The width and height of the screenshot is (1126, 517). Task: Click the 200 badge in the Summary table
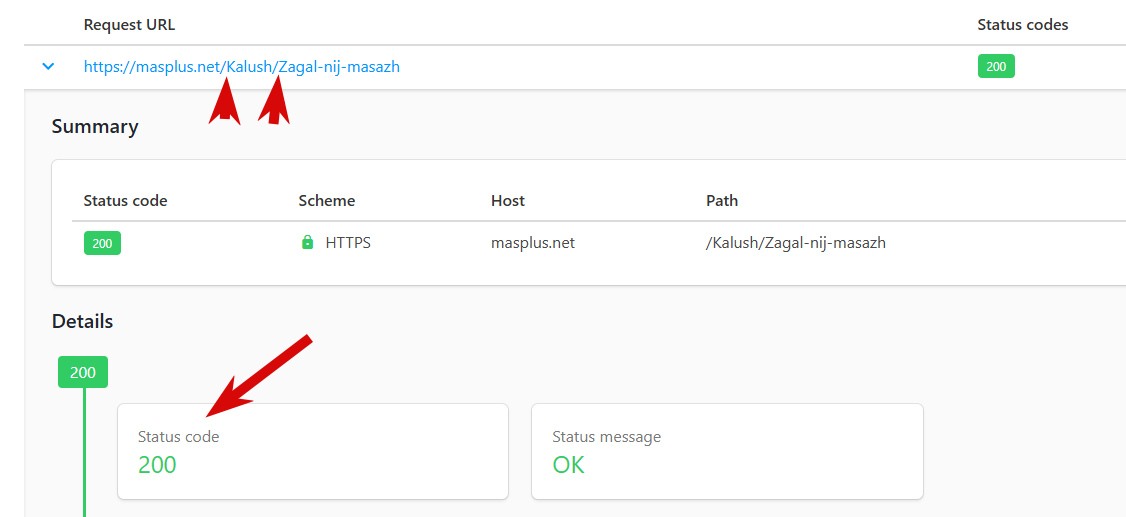[x=102, y=243]
